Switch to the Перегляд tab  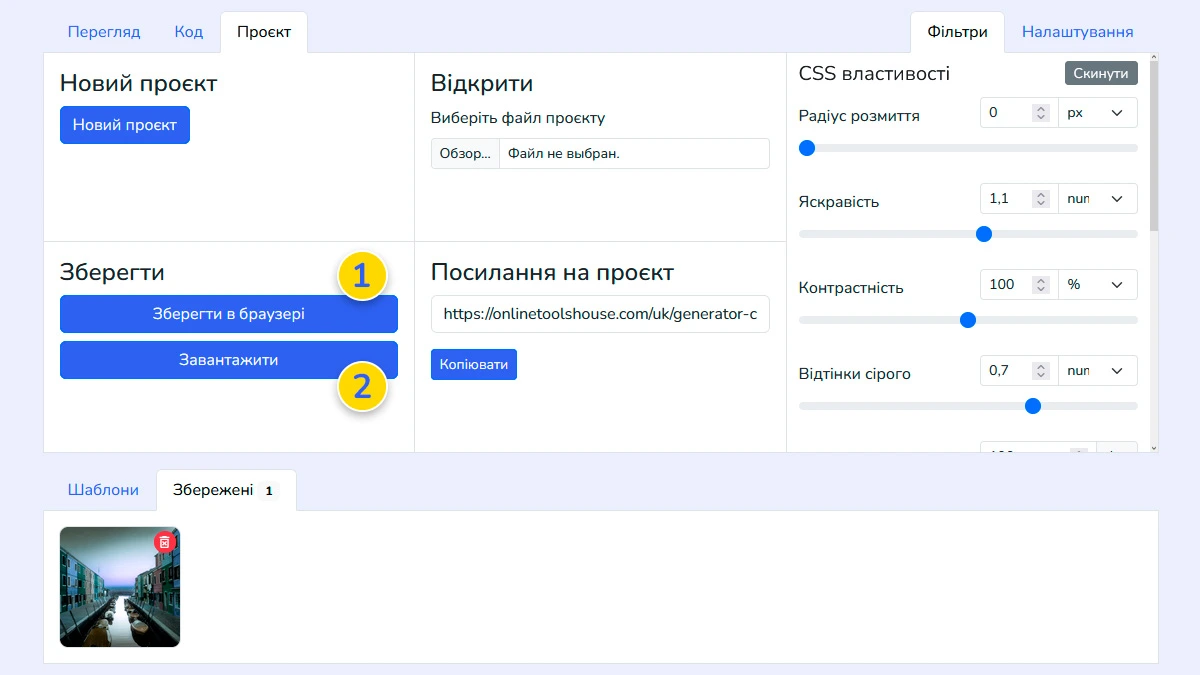point(104,31)
